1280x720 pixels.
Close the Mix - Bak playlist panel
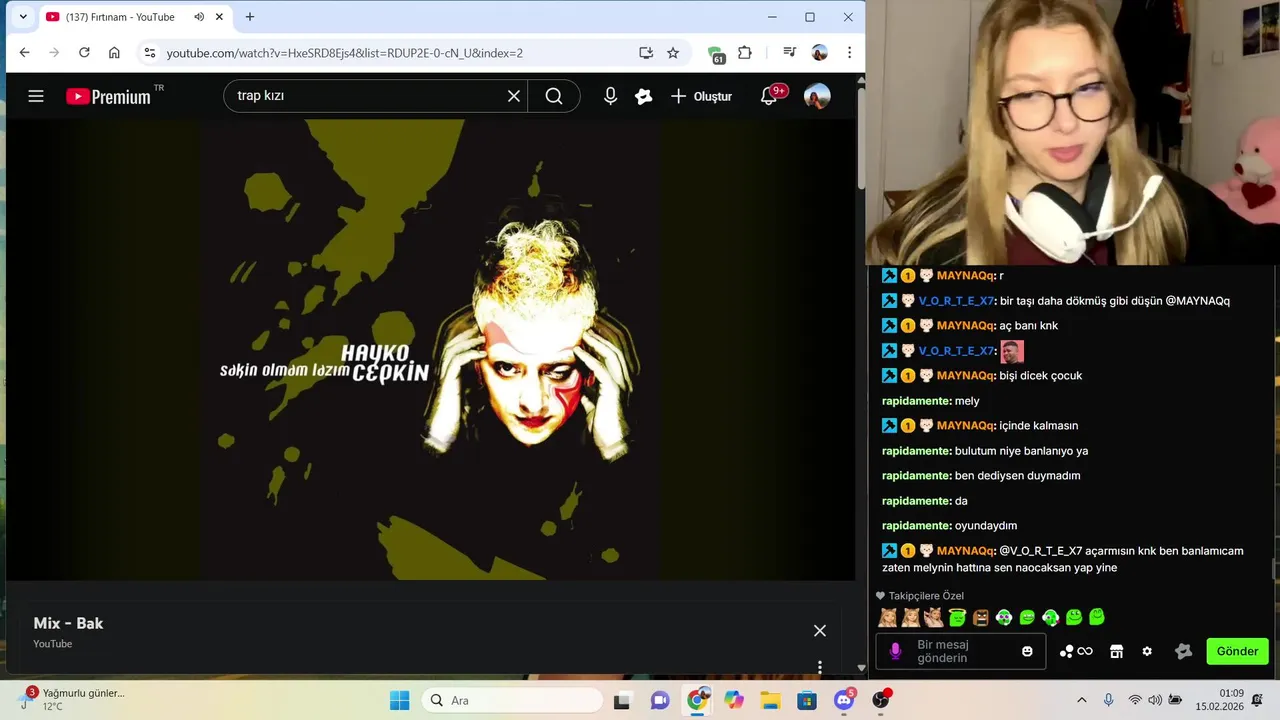[x=820, y=630]
